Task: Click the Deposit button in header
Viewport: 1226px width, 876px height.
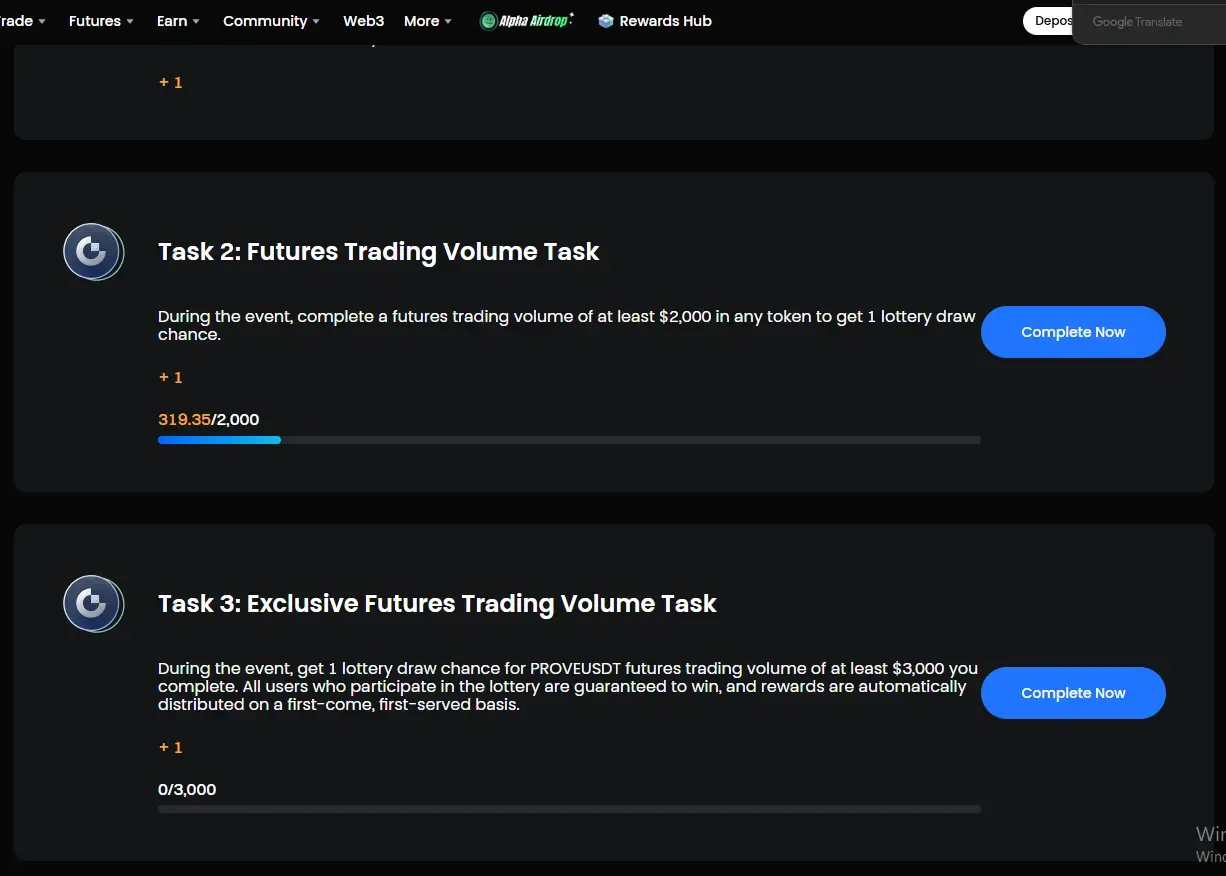Action: point(1048,21)
